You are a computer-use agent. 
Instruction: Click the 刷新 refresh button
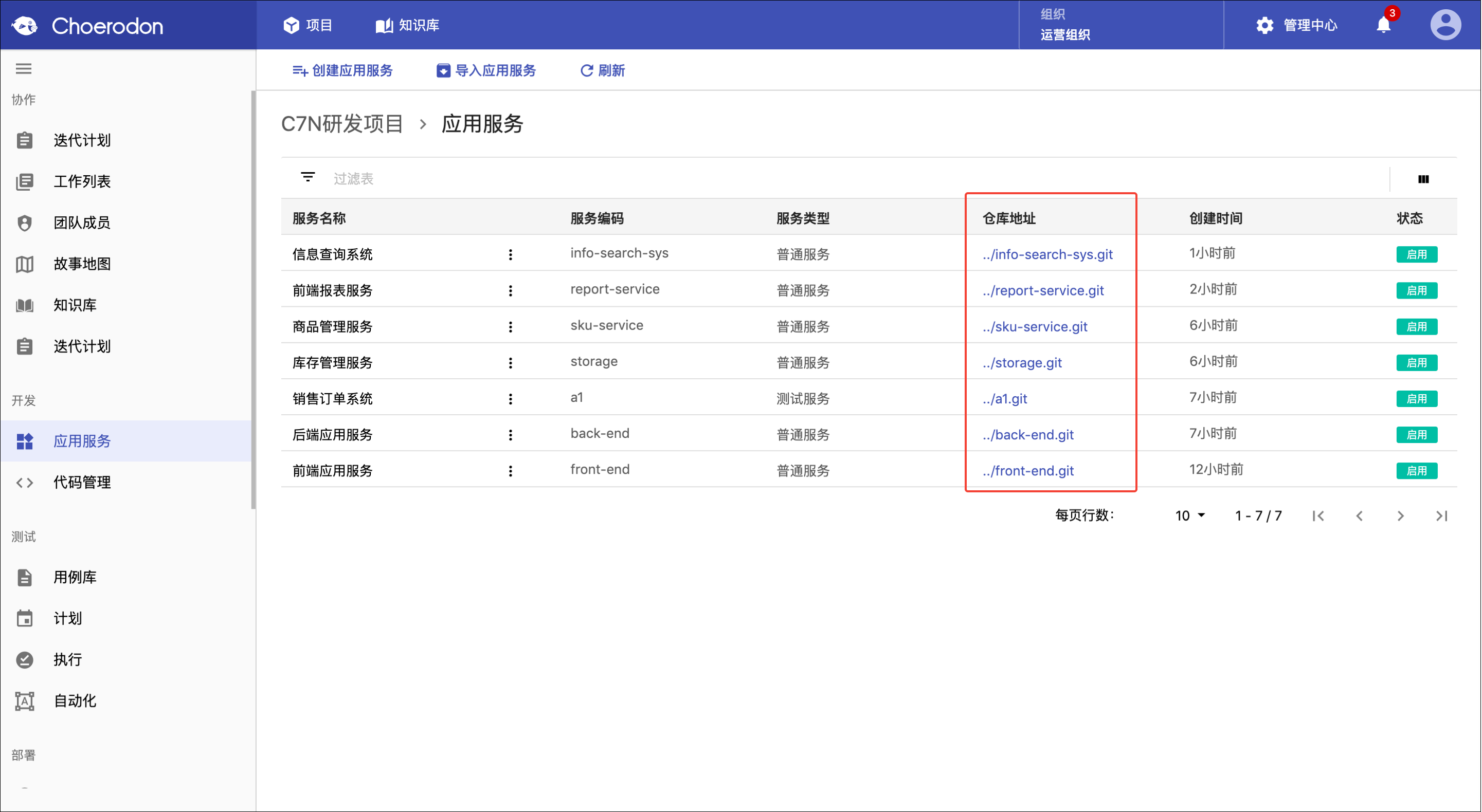point(602,70)
